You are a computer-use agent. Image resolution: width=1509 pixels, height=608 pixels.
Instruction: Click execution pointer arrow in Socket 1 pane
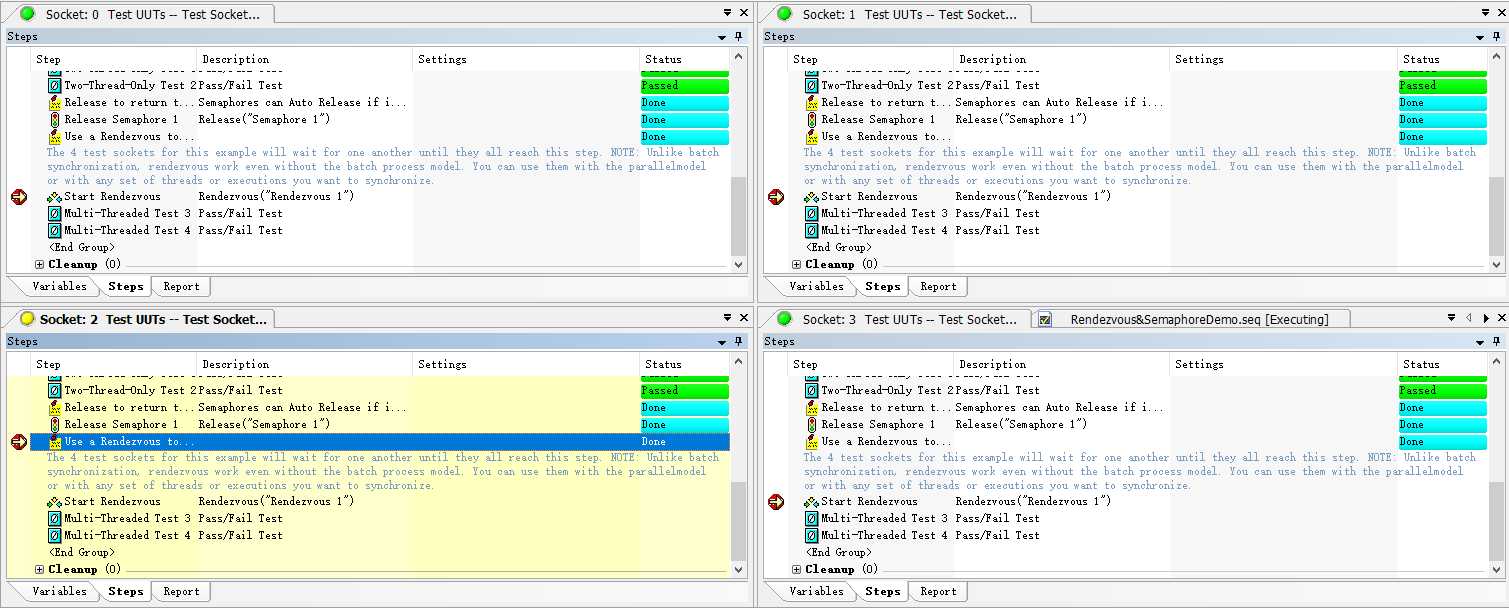[776, 197]
